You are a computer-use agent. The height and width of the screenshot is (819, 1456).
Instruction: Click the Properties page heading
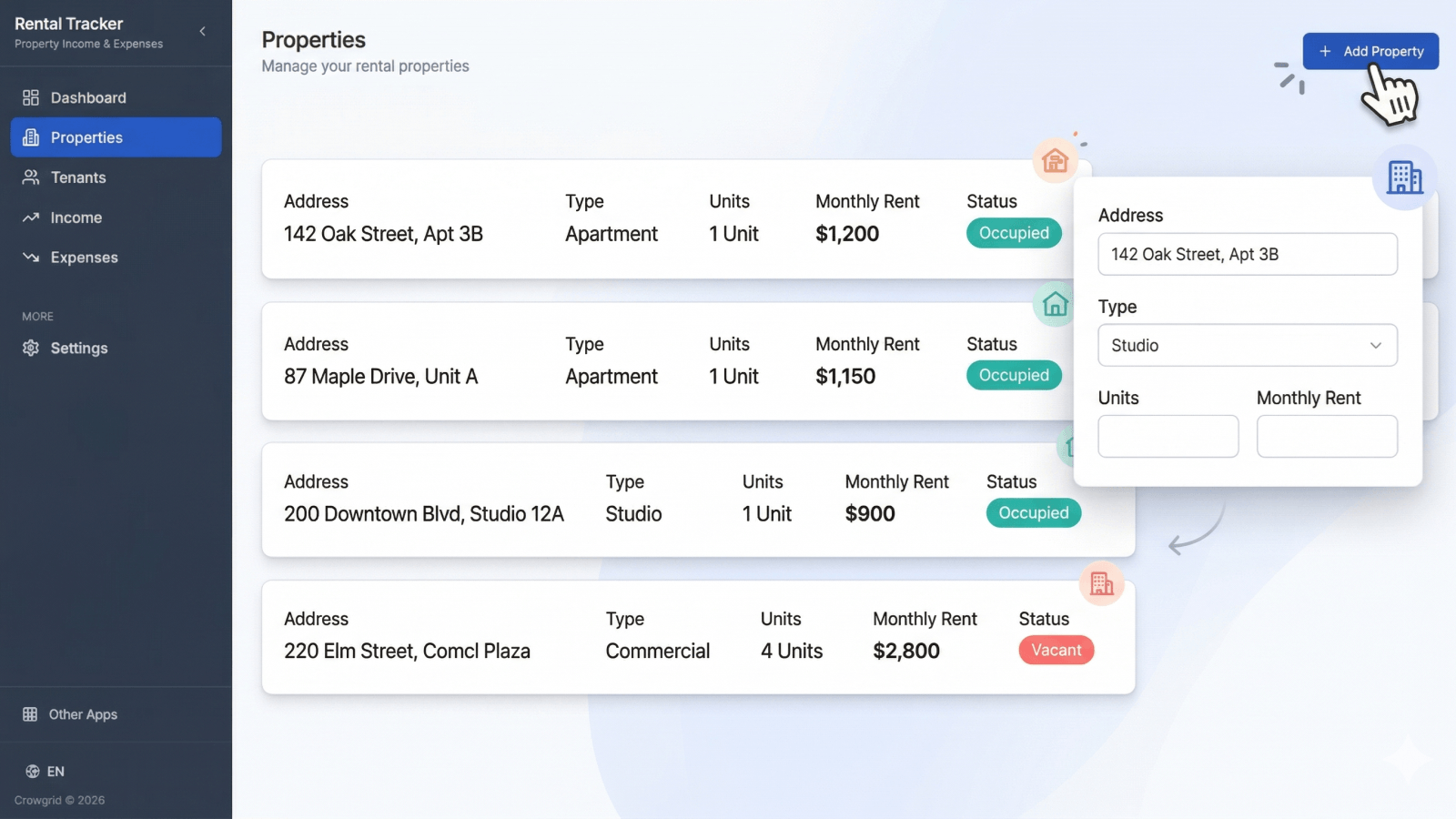(314, 40)
